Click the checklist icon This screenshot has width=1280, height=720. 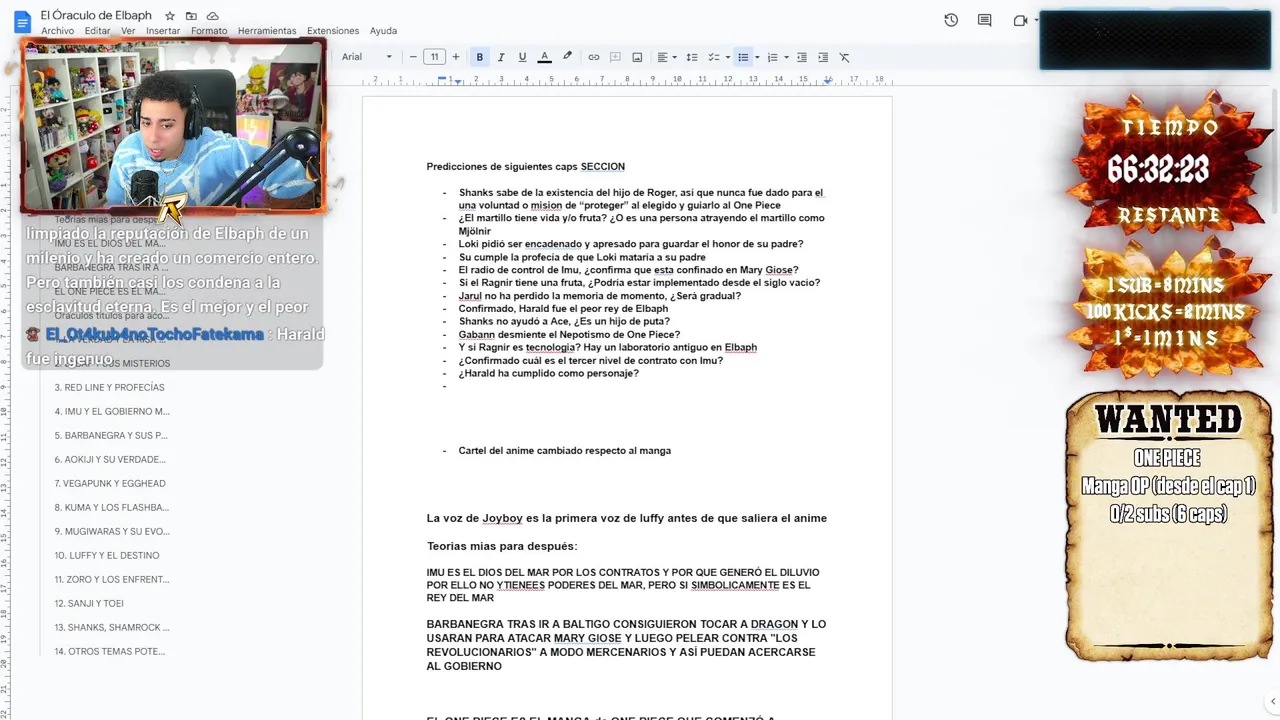click(713, 57)
